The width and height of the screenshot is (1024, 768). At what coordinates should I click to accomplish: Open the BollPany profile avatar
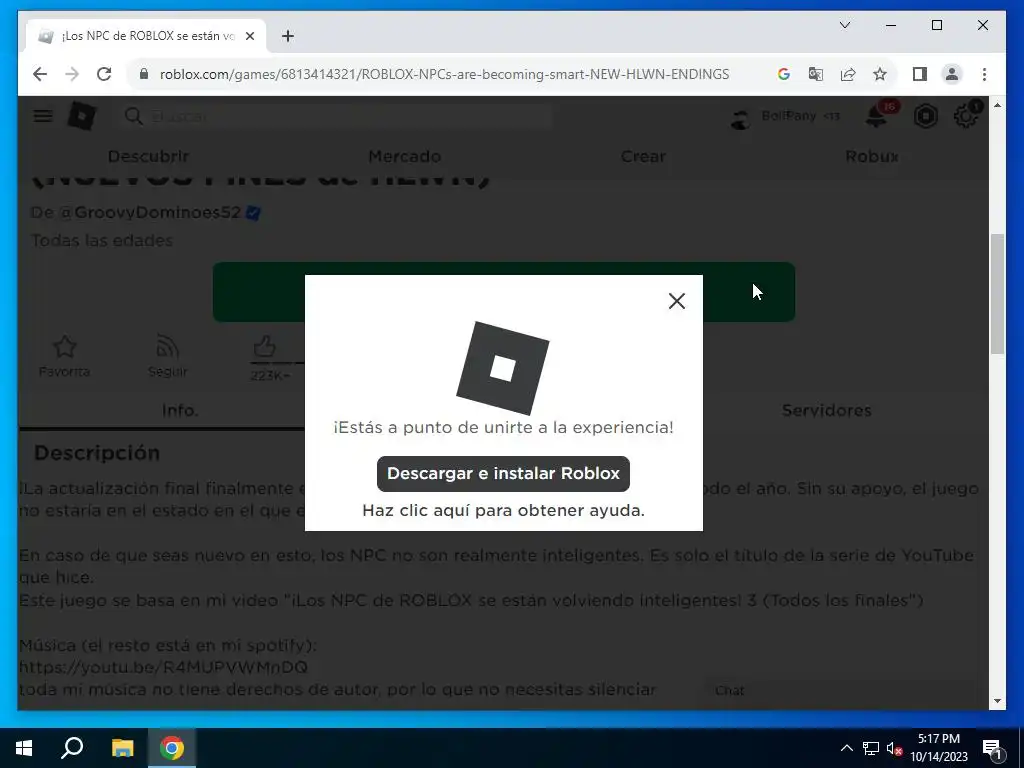coord(740,117)
